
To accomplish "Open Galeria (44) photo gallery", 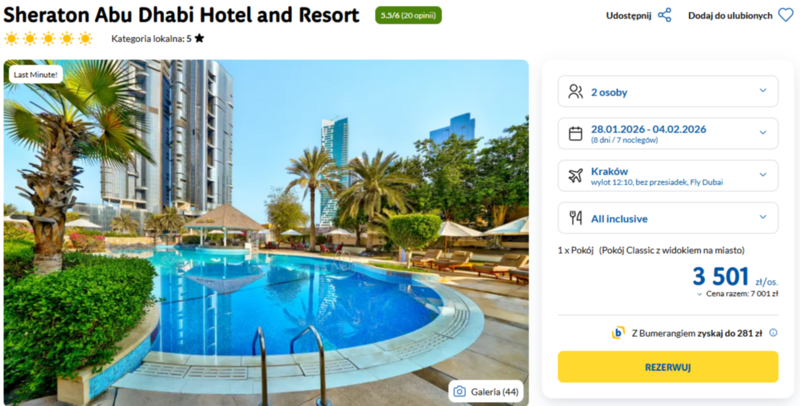I will [x=486, y=392].
